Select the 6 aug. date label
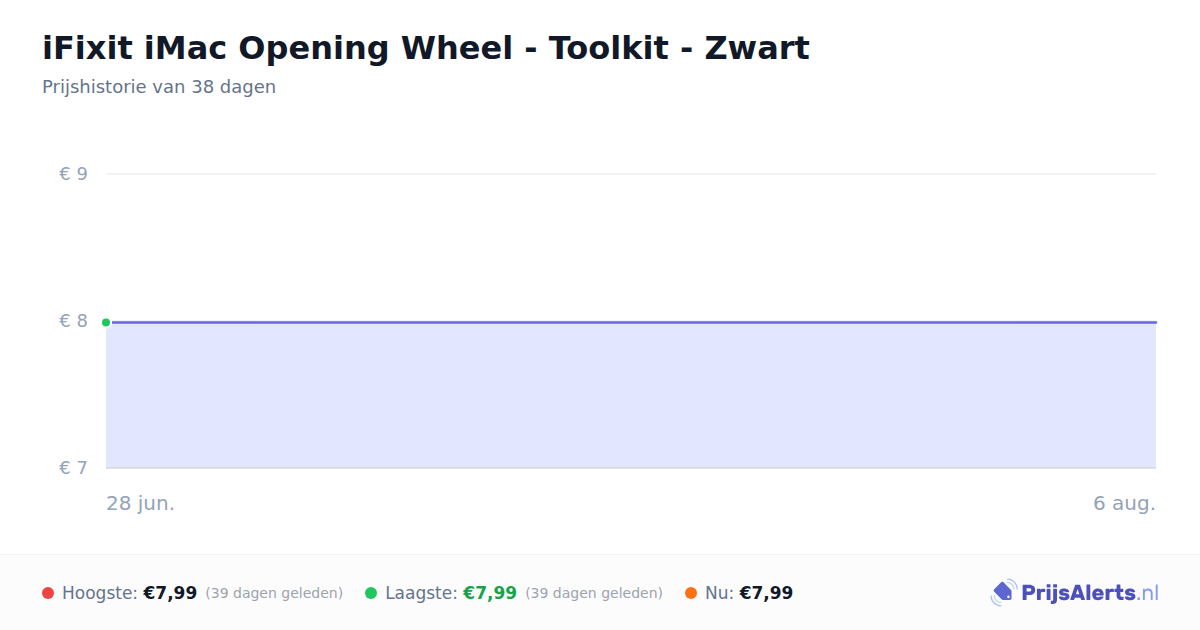This screenshot has width=1200, height=630. (x=1124, y=503)
